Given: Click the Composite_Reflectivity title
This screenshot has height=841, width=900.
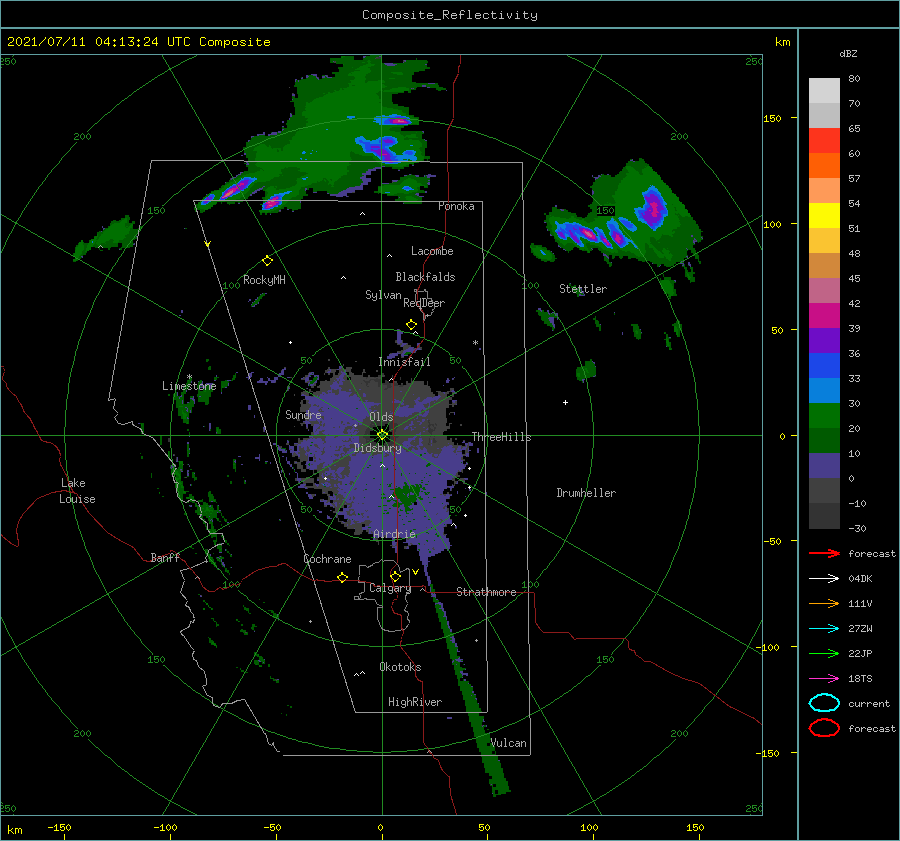Looking at the screenshot, I should 450,15.
